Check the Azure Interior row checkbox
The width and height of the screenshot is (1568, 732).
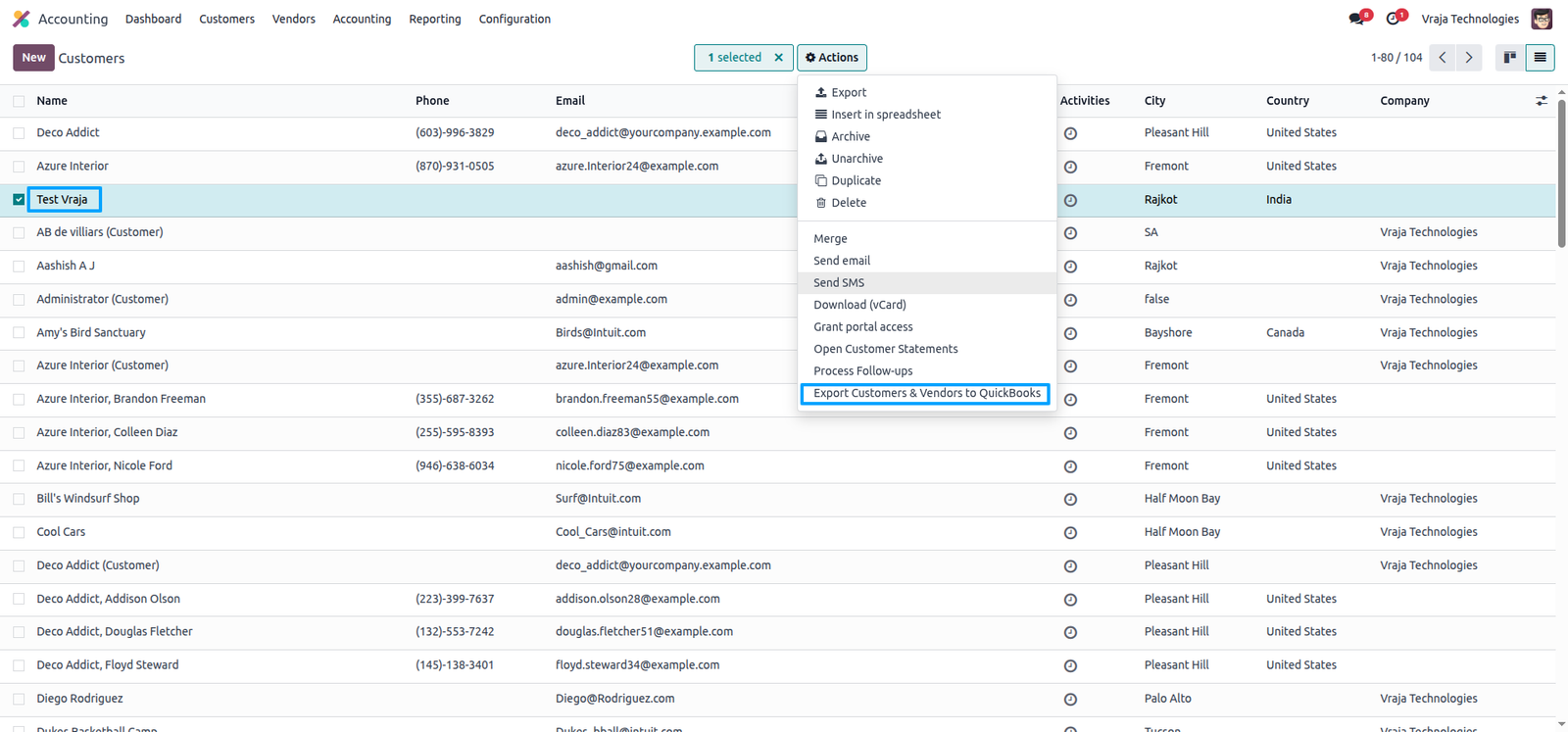(19, 167)
